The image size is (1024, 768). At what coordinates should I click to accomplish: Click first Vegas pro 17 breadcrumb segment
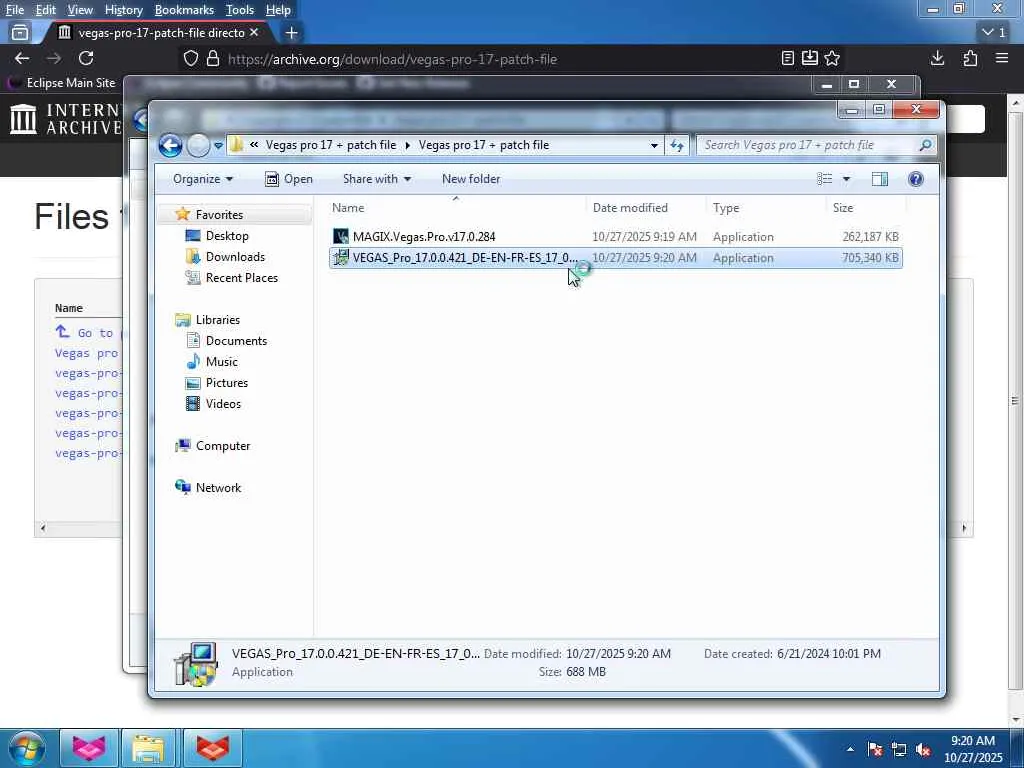[330, 145]
